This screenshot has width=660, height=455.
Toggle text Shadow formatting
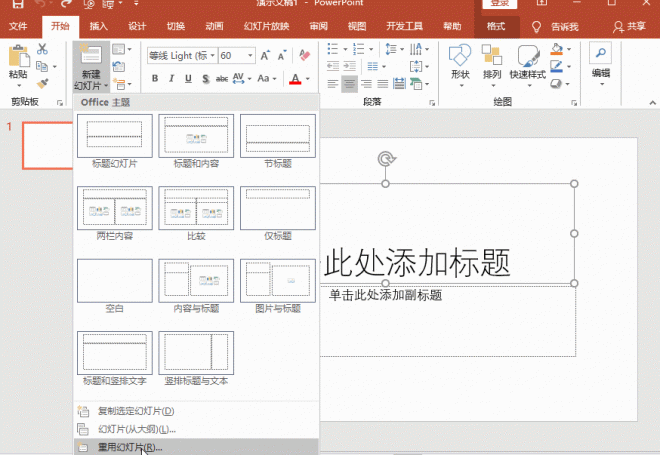tap(205, 79)
